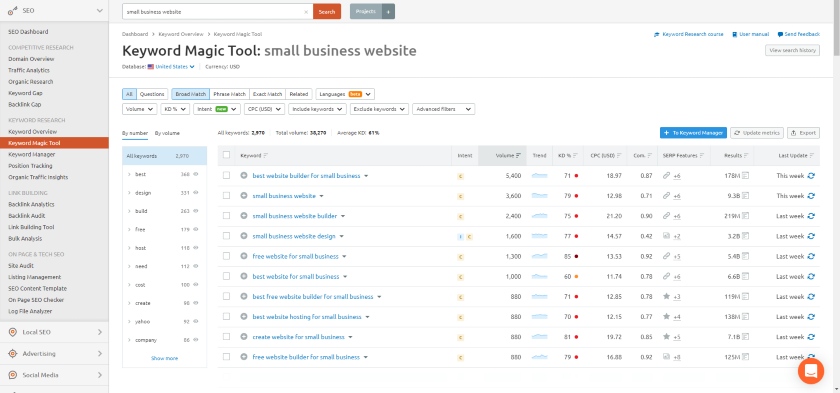This screenshot has height=393, width=840.
Task: Open the KD % filter dropdown
Action: pos(175,109)
